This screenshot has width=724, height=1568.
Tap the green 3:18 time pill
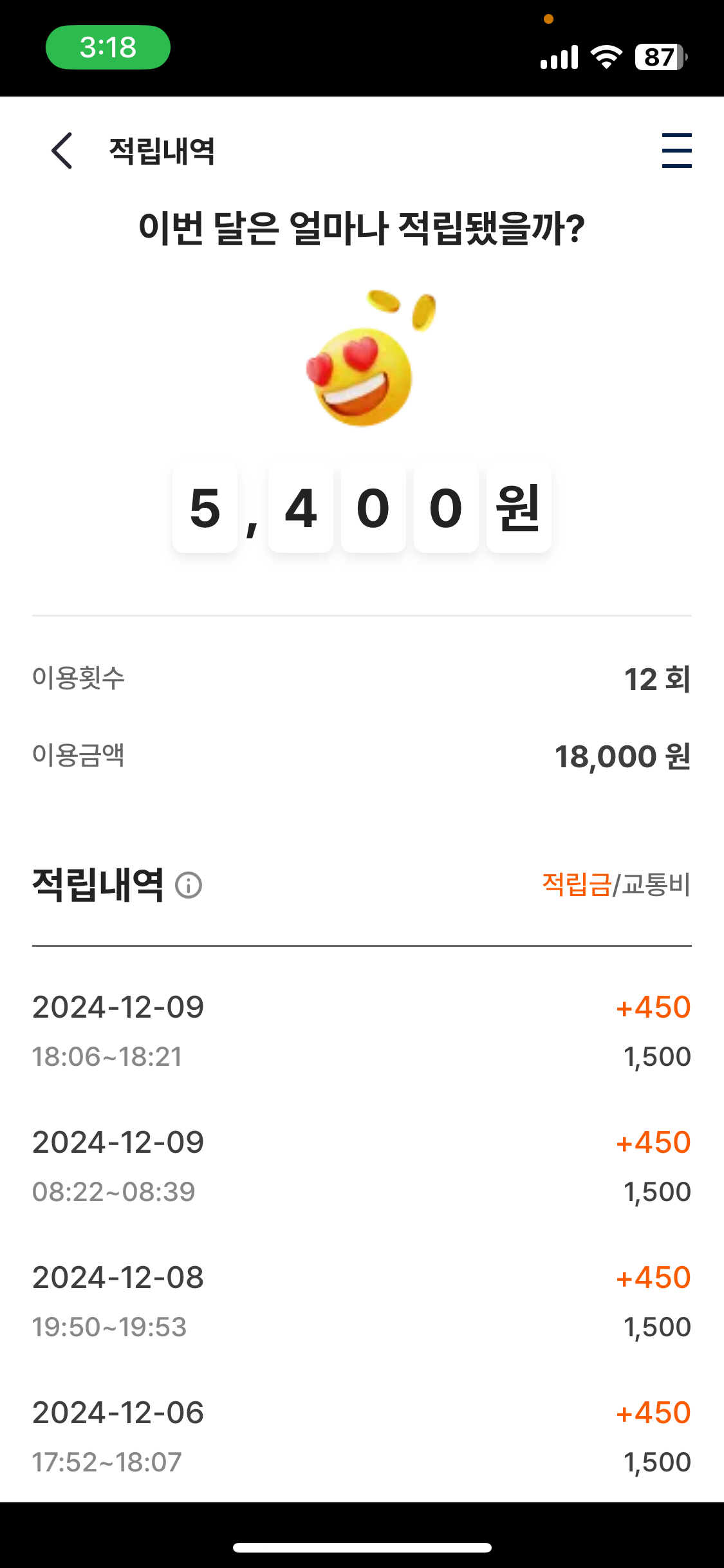(108, 48)
